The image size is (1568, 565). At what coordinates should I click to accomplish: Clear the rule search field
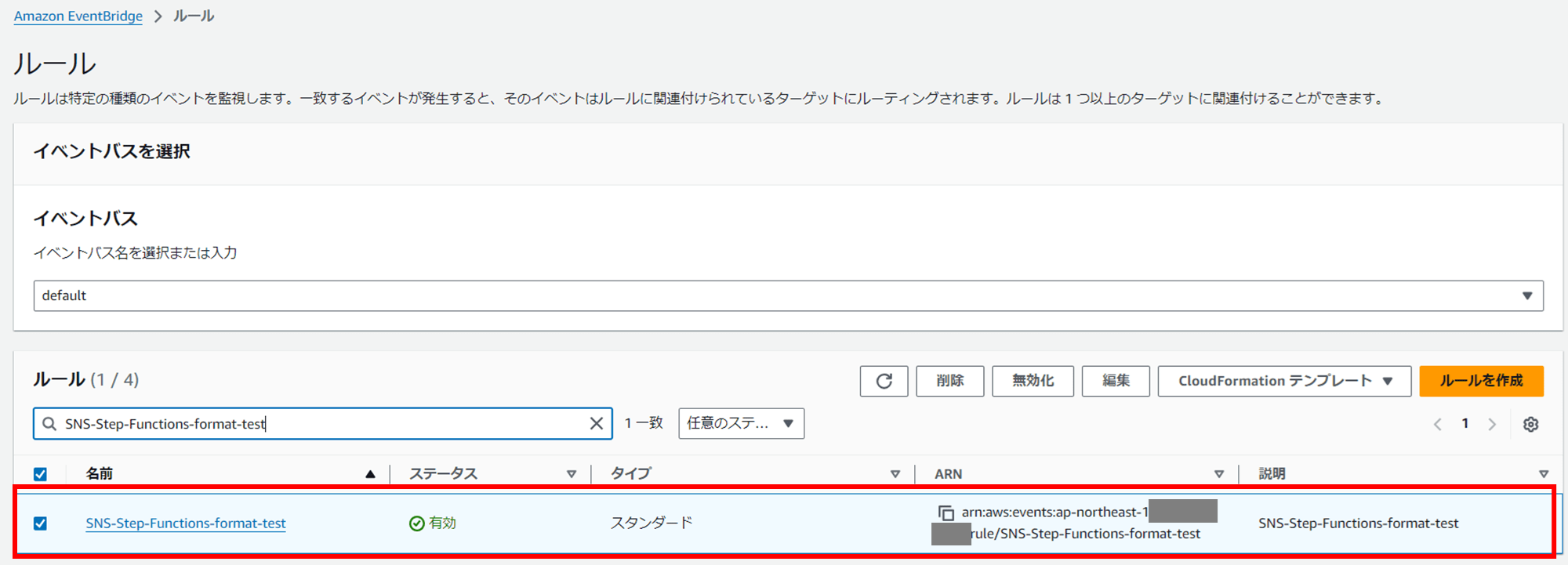[597, 424]
